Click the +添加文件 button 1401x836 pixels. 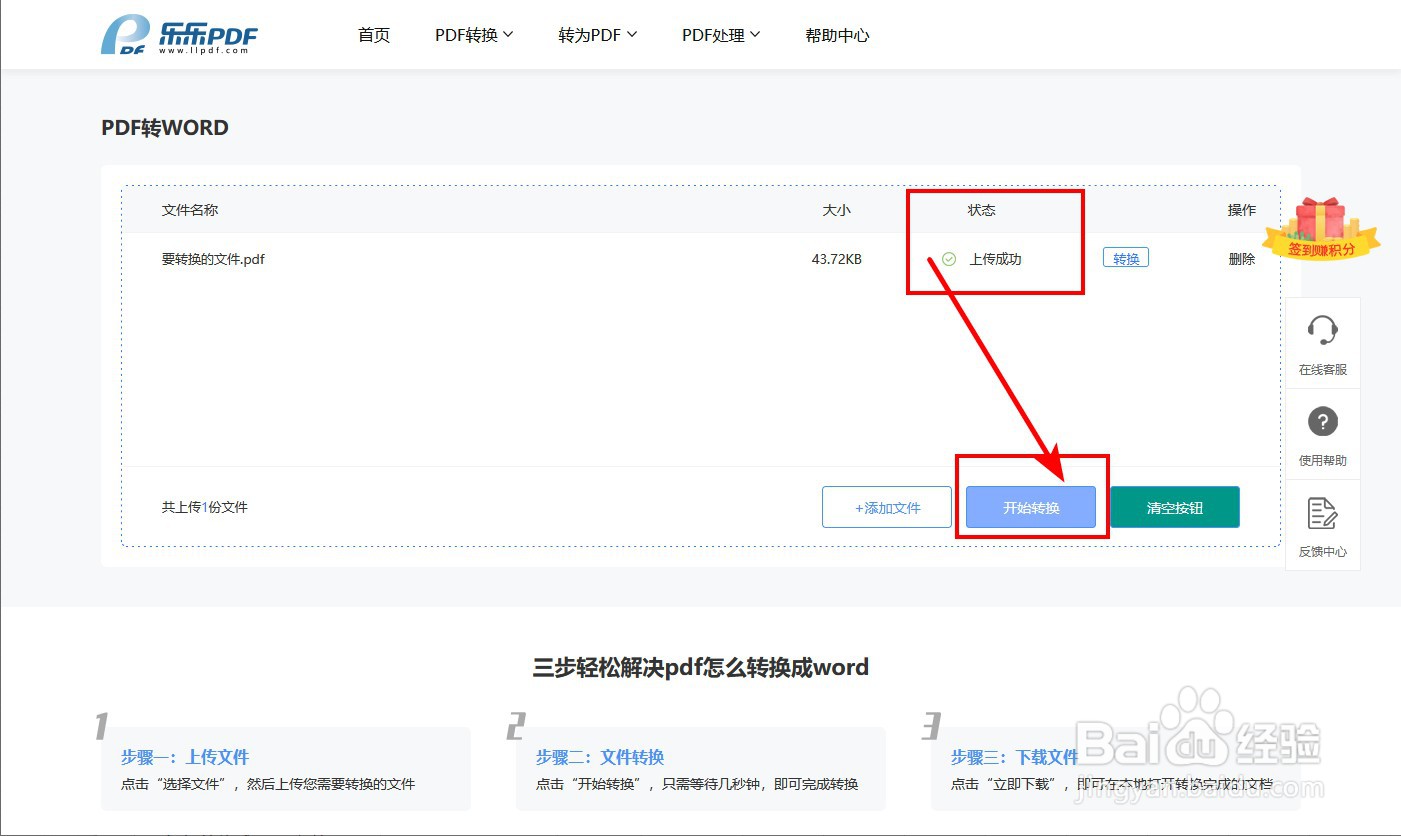pyautogui.click(x=886, y=507)
